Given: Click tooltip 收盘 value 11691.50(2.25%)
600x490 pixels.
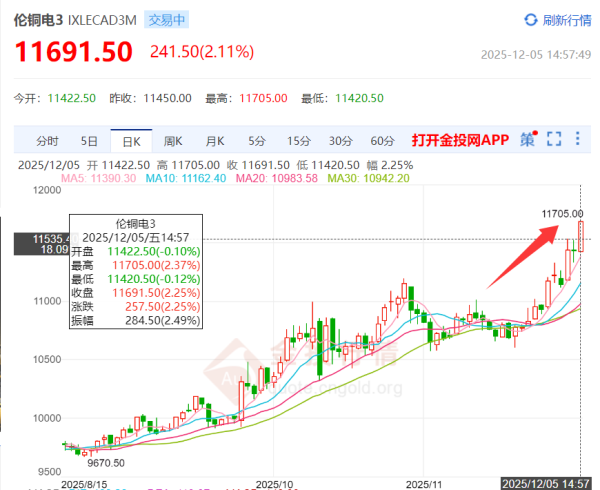Looking at the screenshot, I should 156,293.
